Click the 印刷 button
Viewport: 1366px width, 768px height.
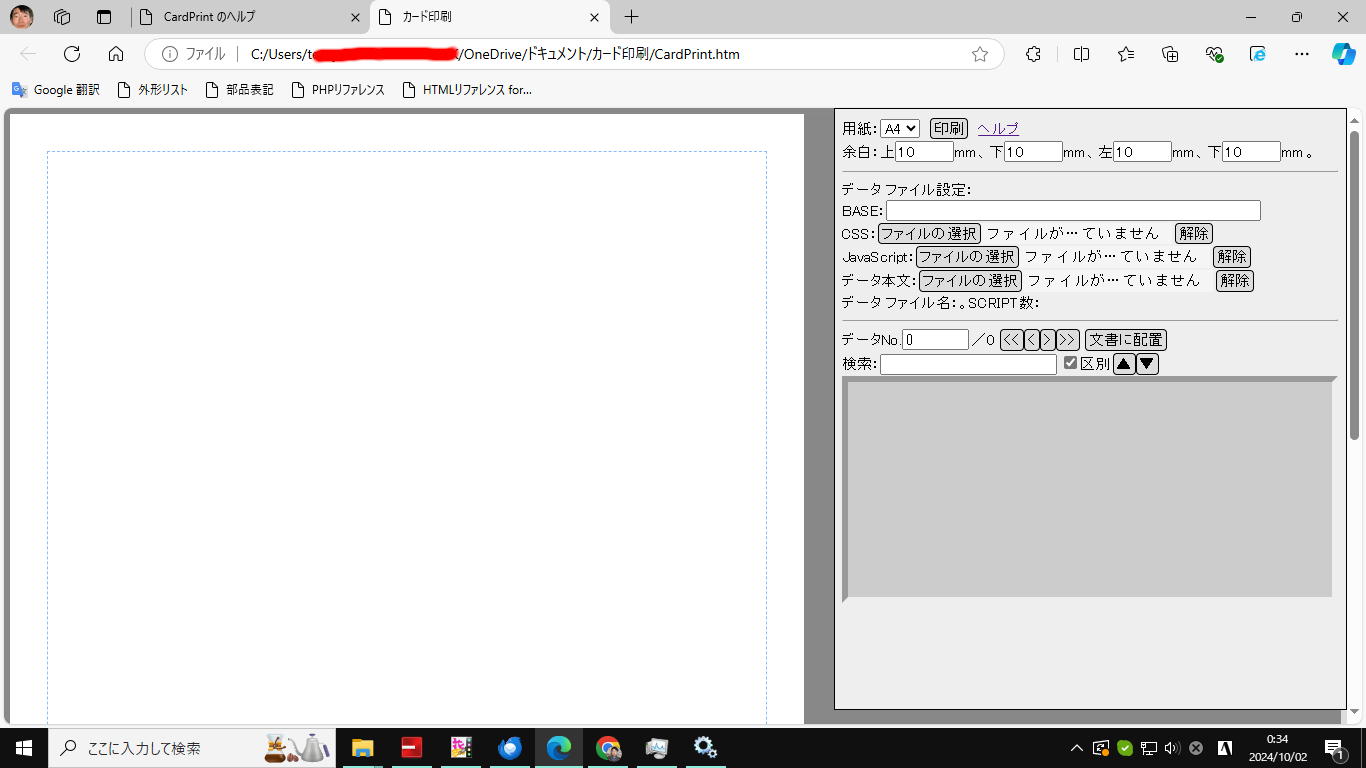[x=948, y=129]
